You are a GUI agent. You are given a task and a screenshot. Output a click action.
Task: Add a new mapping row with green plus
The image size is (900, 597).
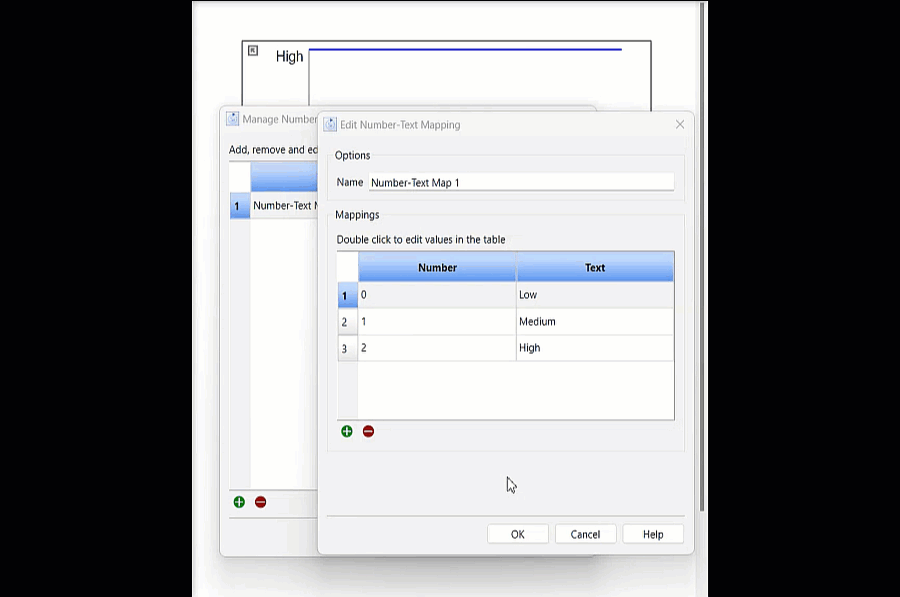(347, 431)
